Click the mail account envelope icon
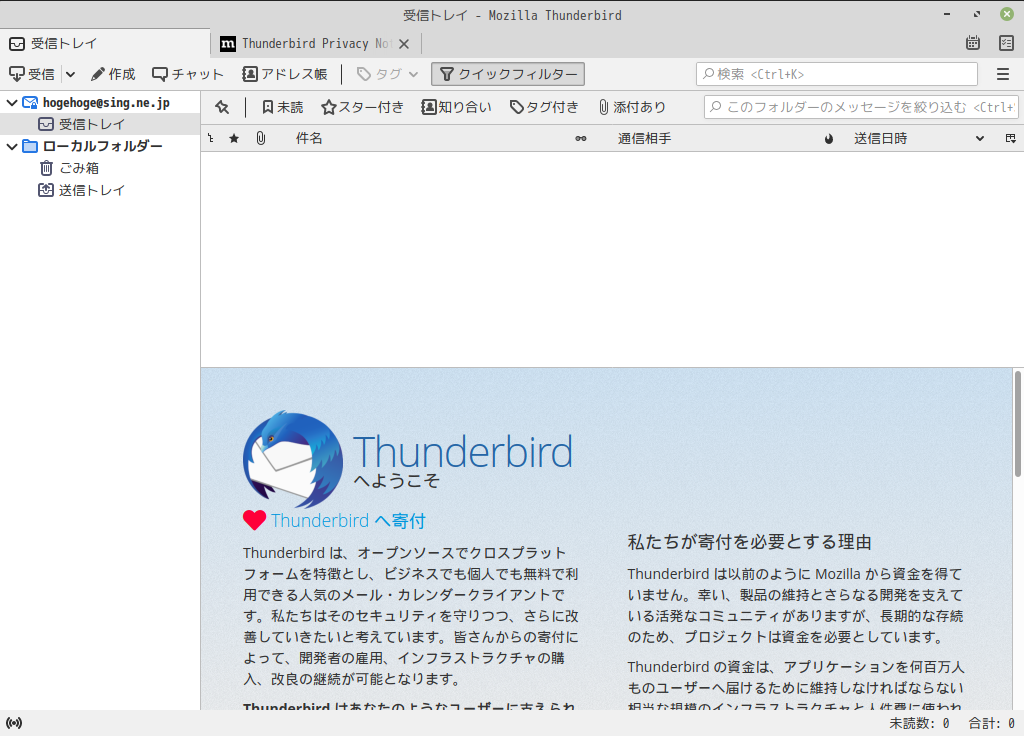This screenshot has height=736, width=1024. point(30,103)
